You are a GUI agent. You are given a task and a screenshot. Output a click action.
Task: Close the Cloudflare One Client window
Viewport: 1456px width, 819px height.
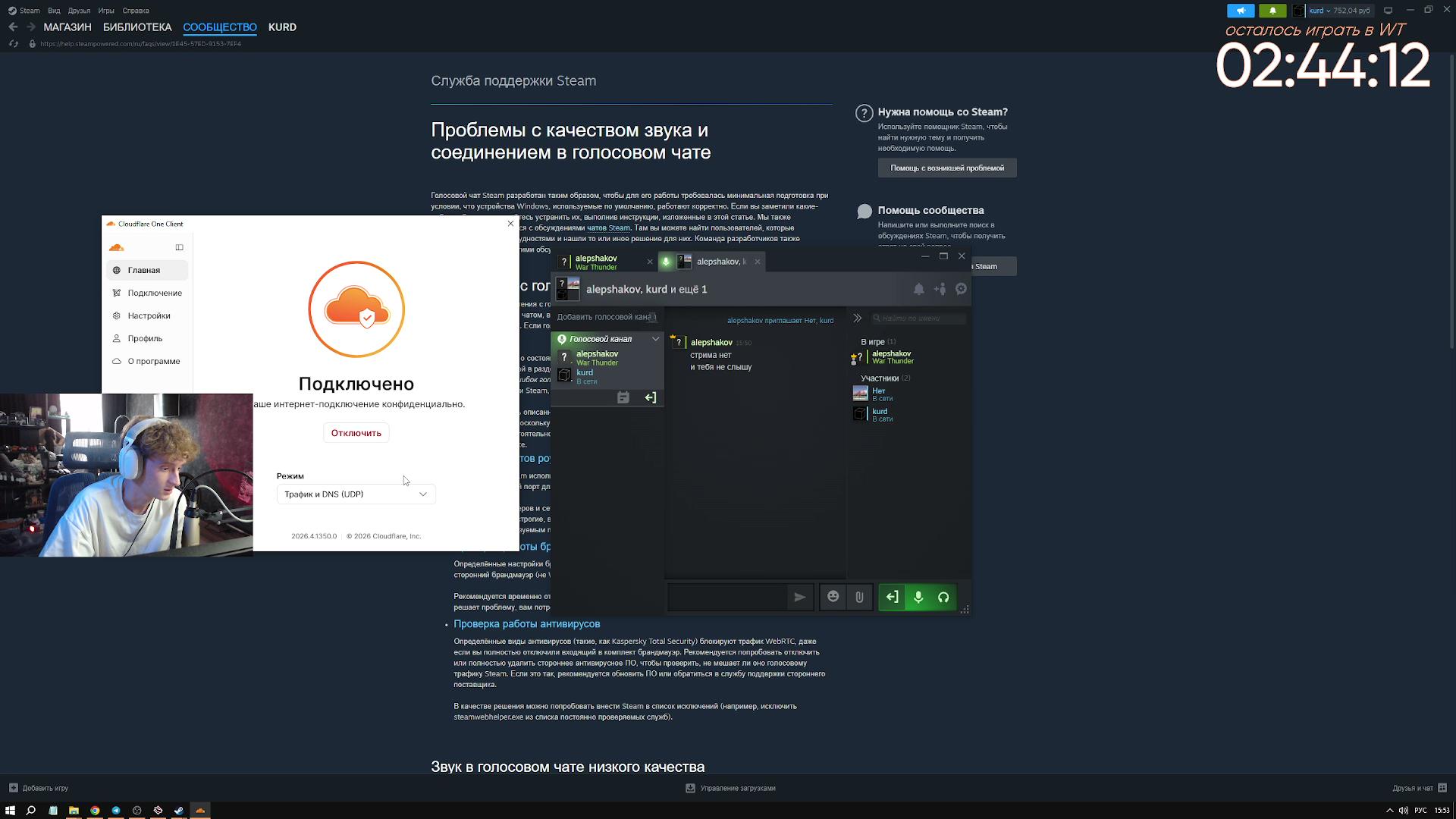pos(510,224)
